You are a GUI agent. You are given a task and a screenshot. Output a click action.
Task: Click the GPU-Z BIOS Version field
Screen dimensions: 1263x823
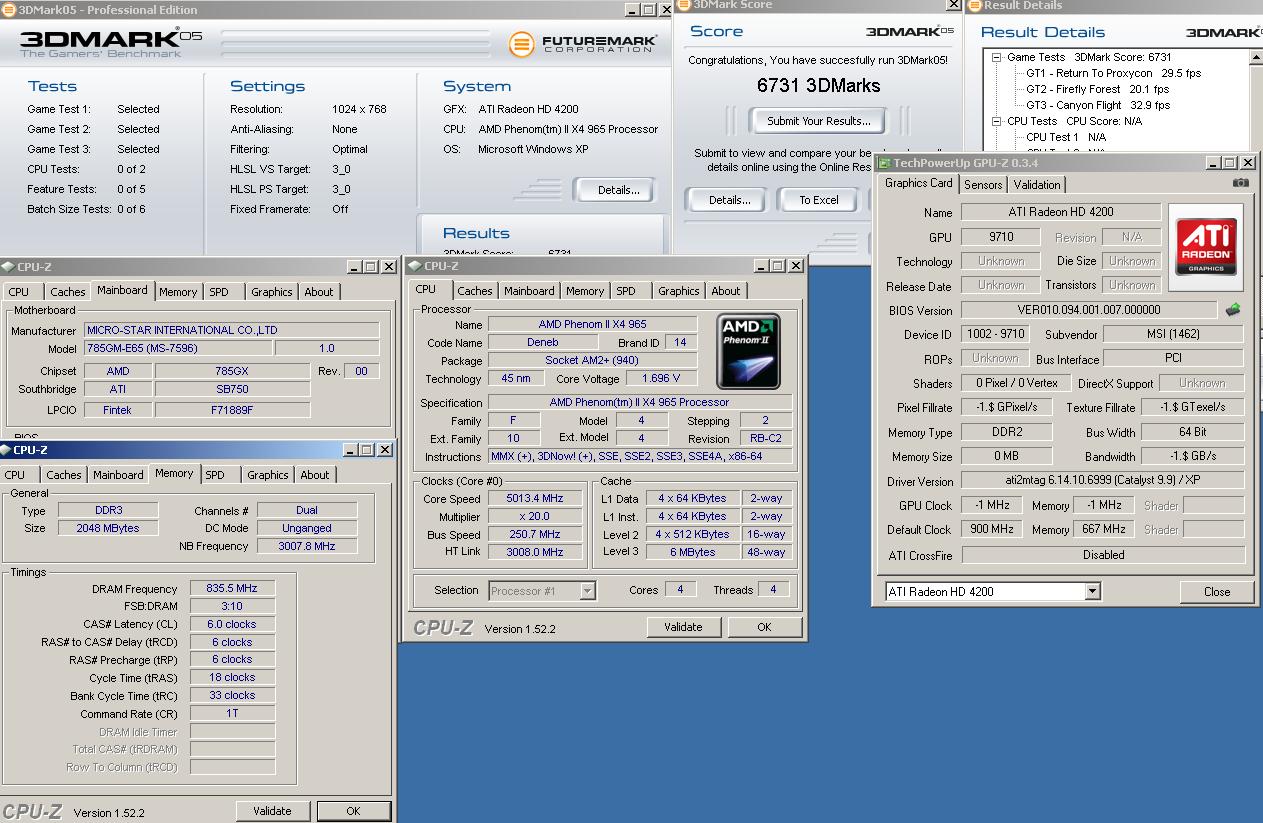click(x=1089, y=310)
